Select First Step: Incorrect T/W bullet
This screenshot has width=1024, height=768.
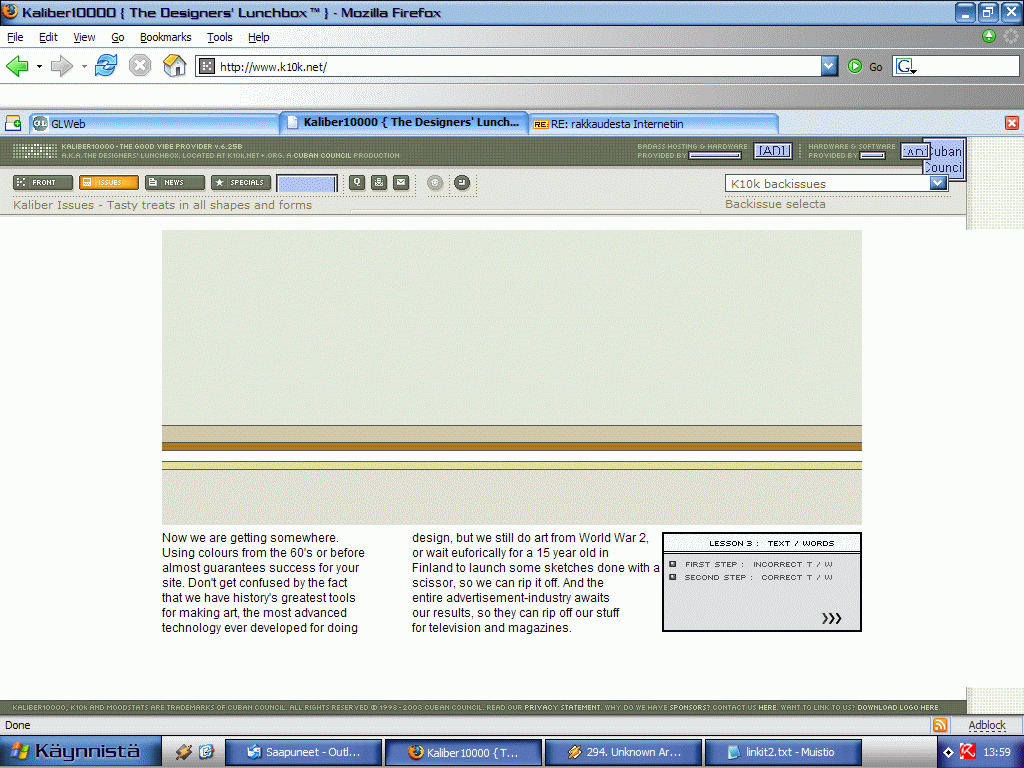tap(673, 564)
